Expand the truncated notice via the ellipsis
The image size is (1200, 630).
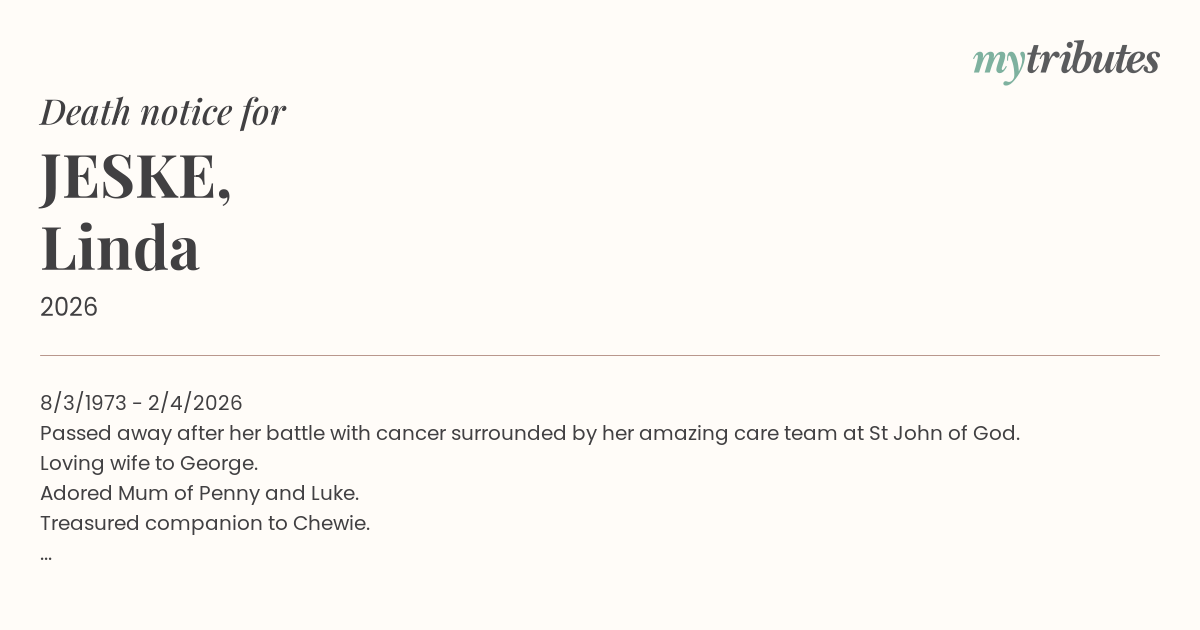pyautogui.click(x=46, y=555)
